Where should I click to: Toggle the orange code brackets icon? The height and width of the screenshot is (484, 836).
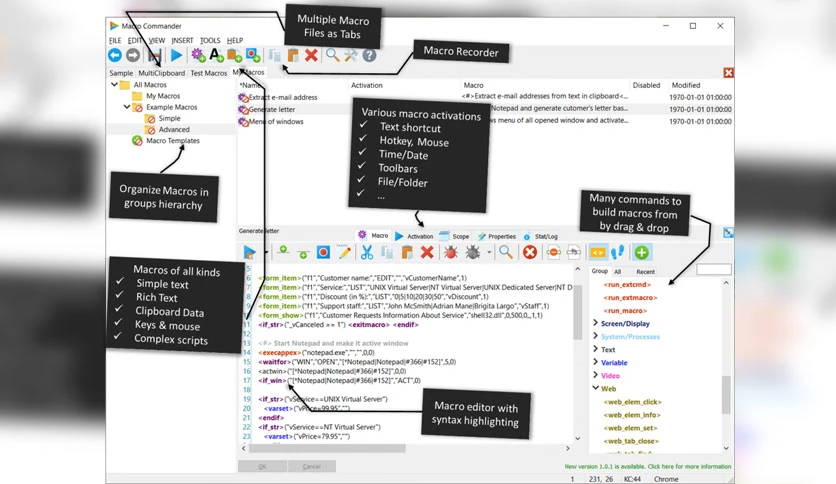point(597,252)
